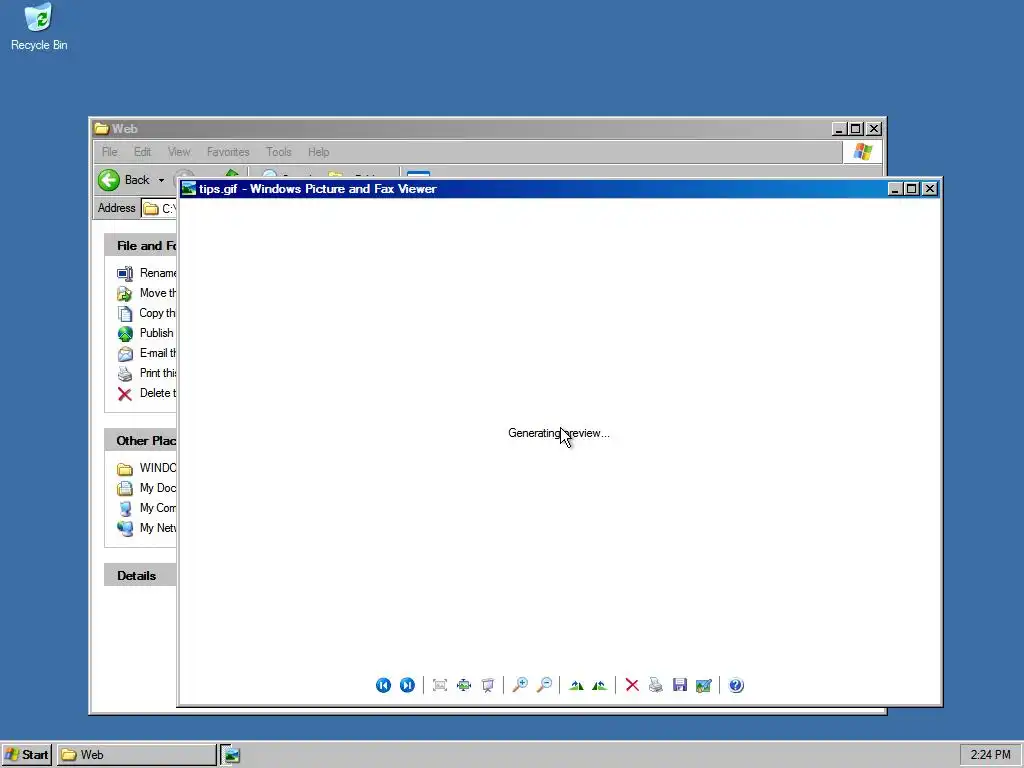Click the Zoom In magnifier icon
Viewport: 1024px width, 768px height.
(x=520, y=685)
